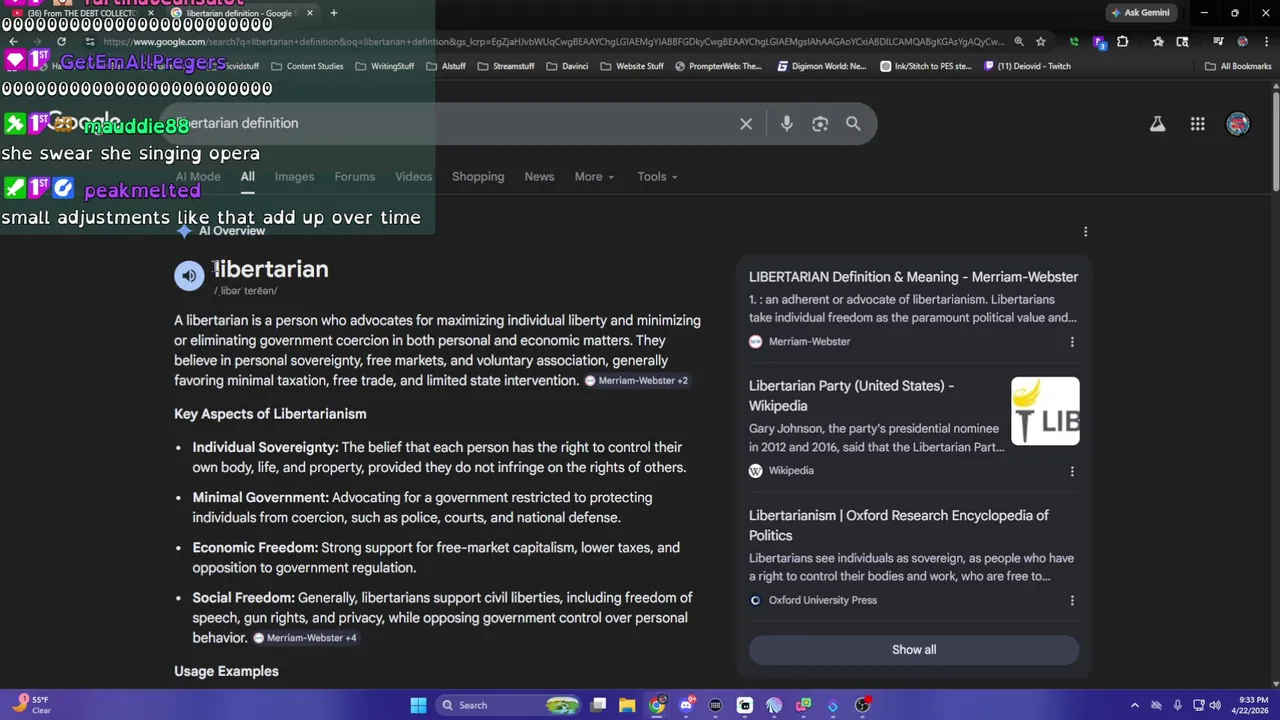Open the Merriam-Webster +4 sources chip
This screenshot has height=720, width=1280.
(x=305, y=638)
